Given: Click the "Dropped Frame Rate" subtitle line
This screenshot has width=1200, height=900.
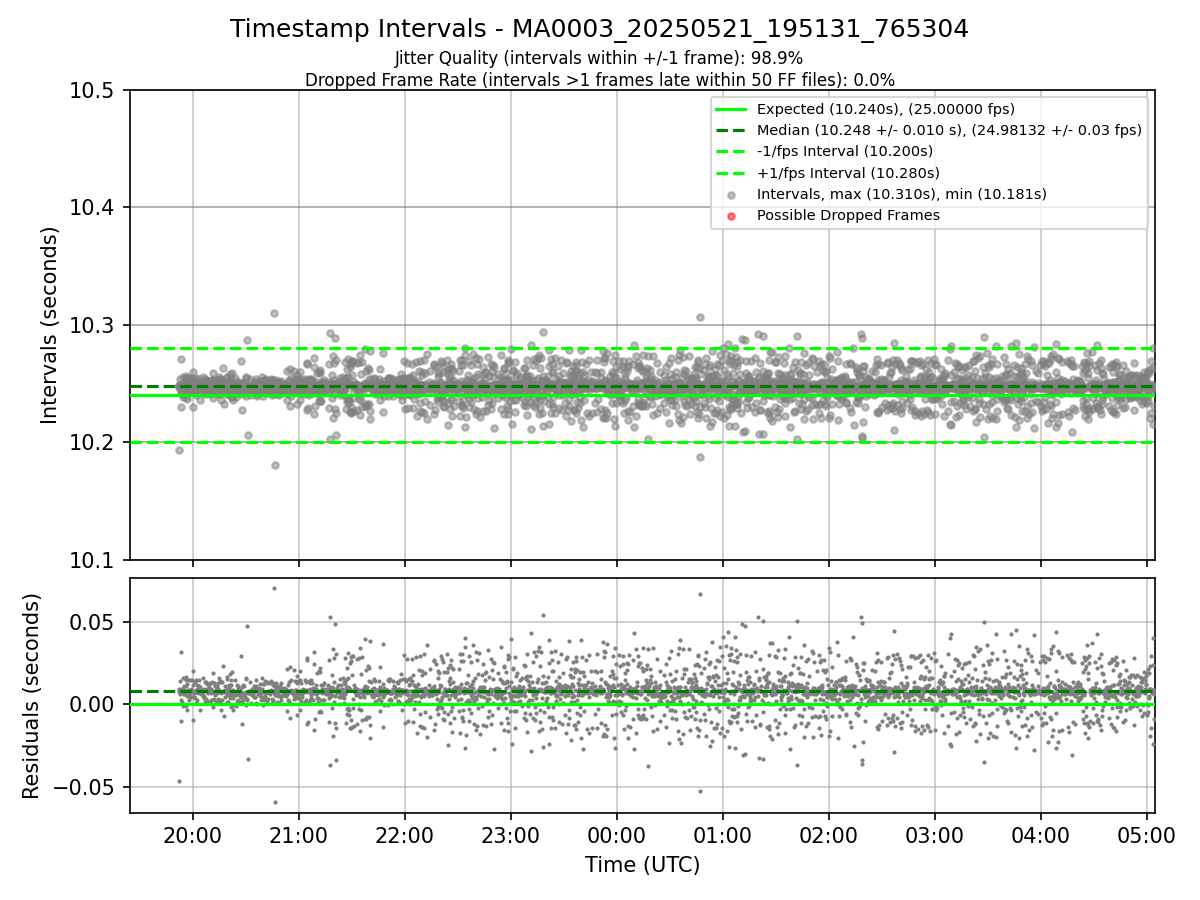Looking at the screenshot, I should (x=599, y=79).
